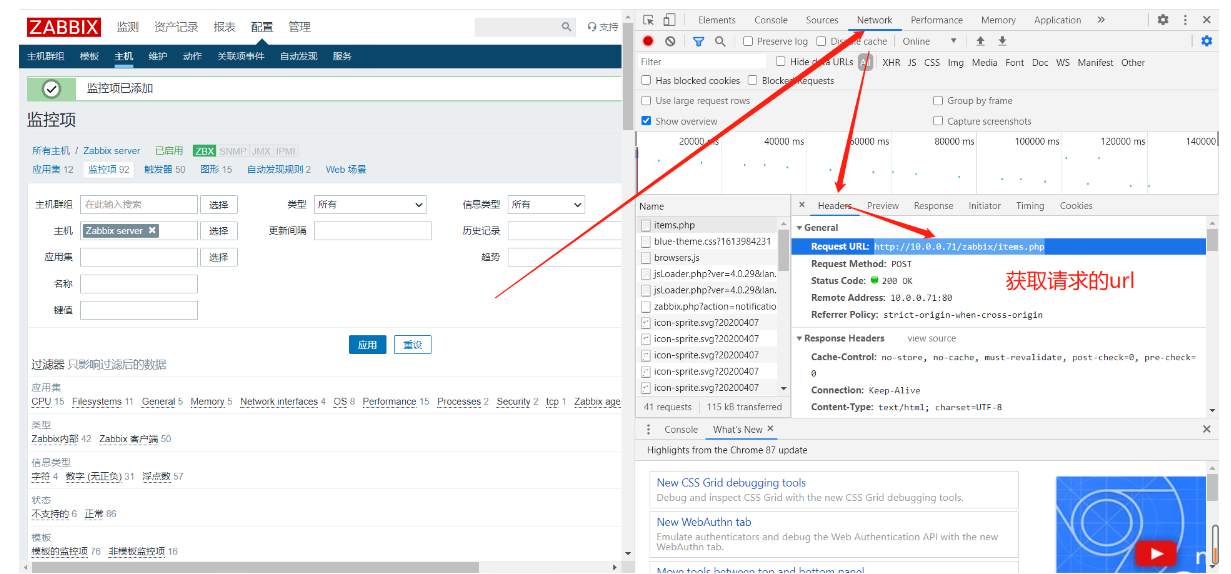The width and height of the screenshot is (1231, 574).
Task: Click the network overview timeline at 60000 ms
Action: (868, 142)
